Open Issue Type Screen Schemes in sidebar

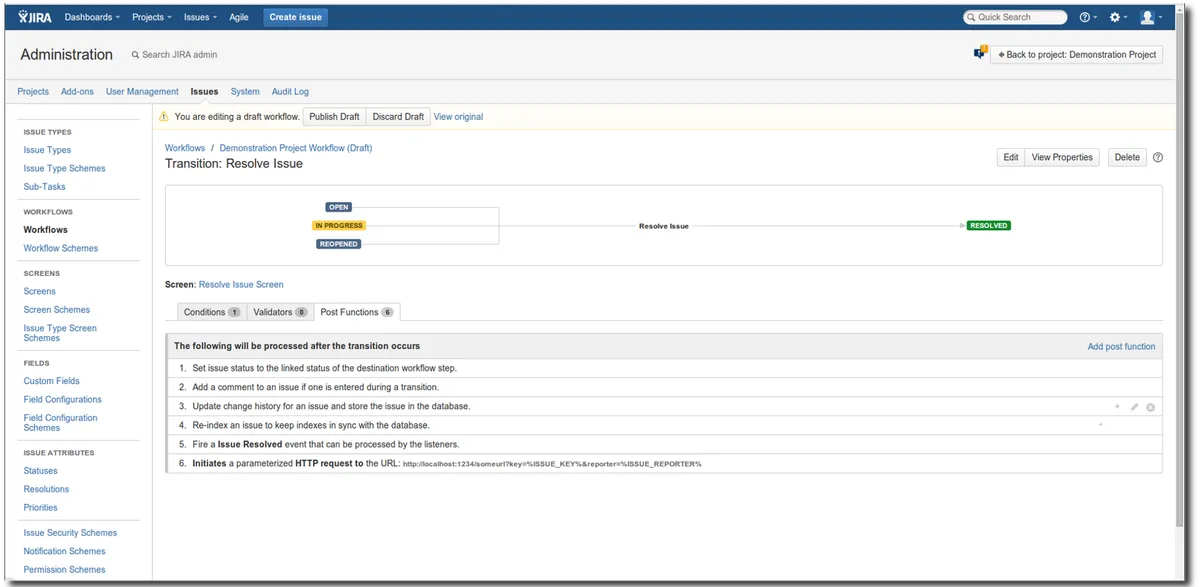pyautogui.click(x=60, y=333)
